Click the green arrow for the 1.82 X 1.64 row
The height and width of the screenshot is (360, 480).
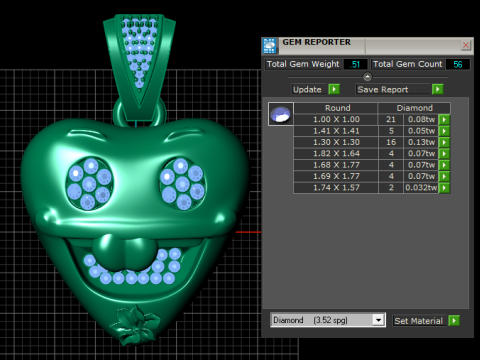tap(444, 154)
